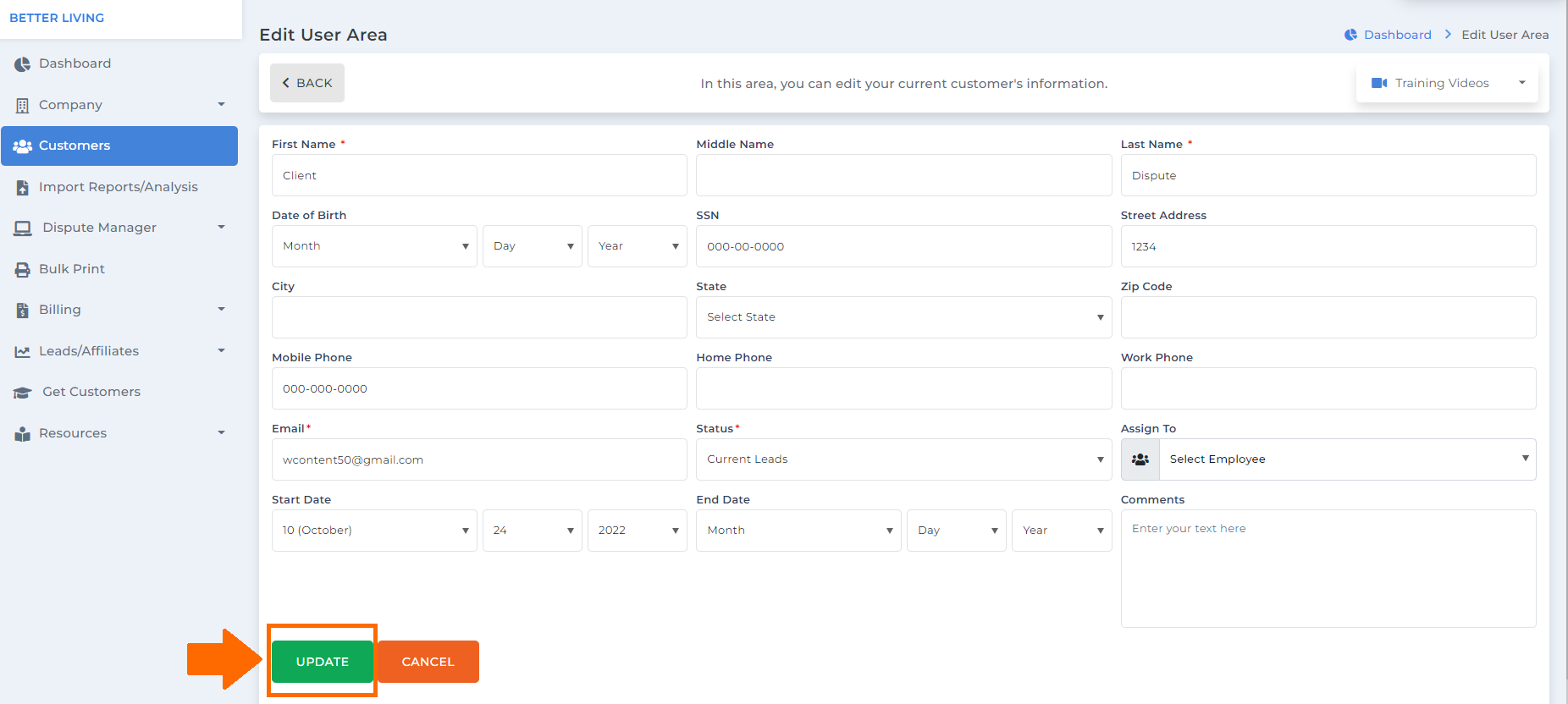The width and height of the screenshot is (1568, 704).
Task: Open Start Date day dropdown showing 24
Action: pyautogui.click(x=533, y=531)
